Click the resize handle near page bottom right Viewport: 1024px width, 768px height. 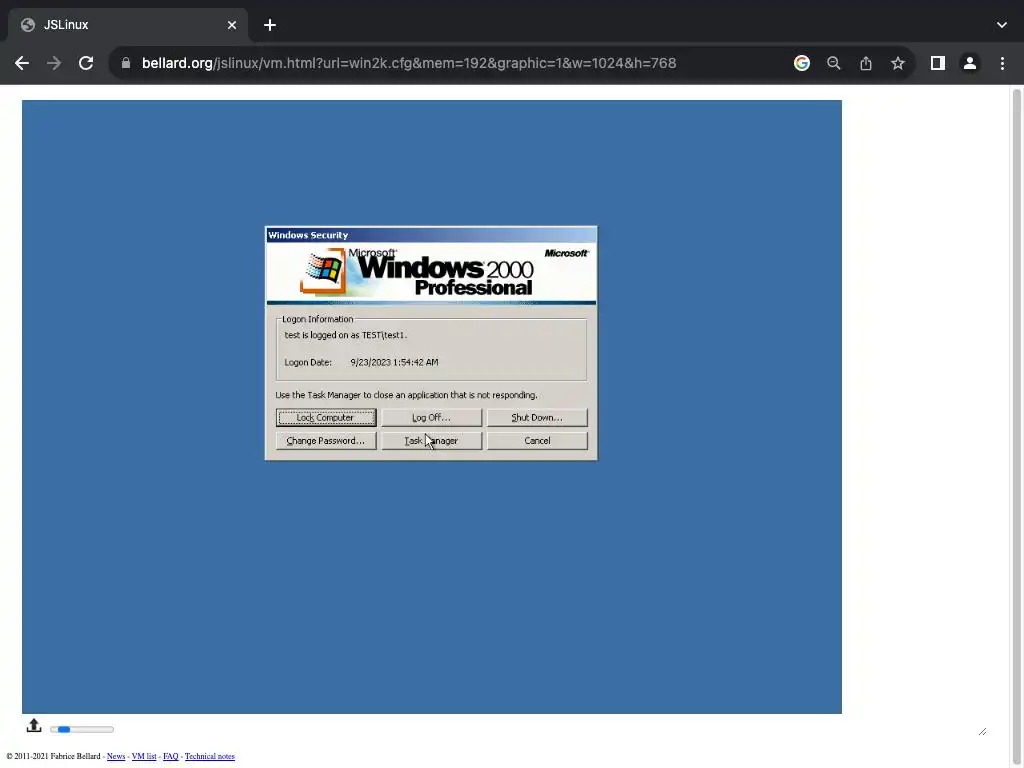tap(982, 731)
